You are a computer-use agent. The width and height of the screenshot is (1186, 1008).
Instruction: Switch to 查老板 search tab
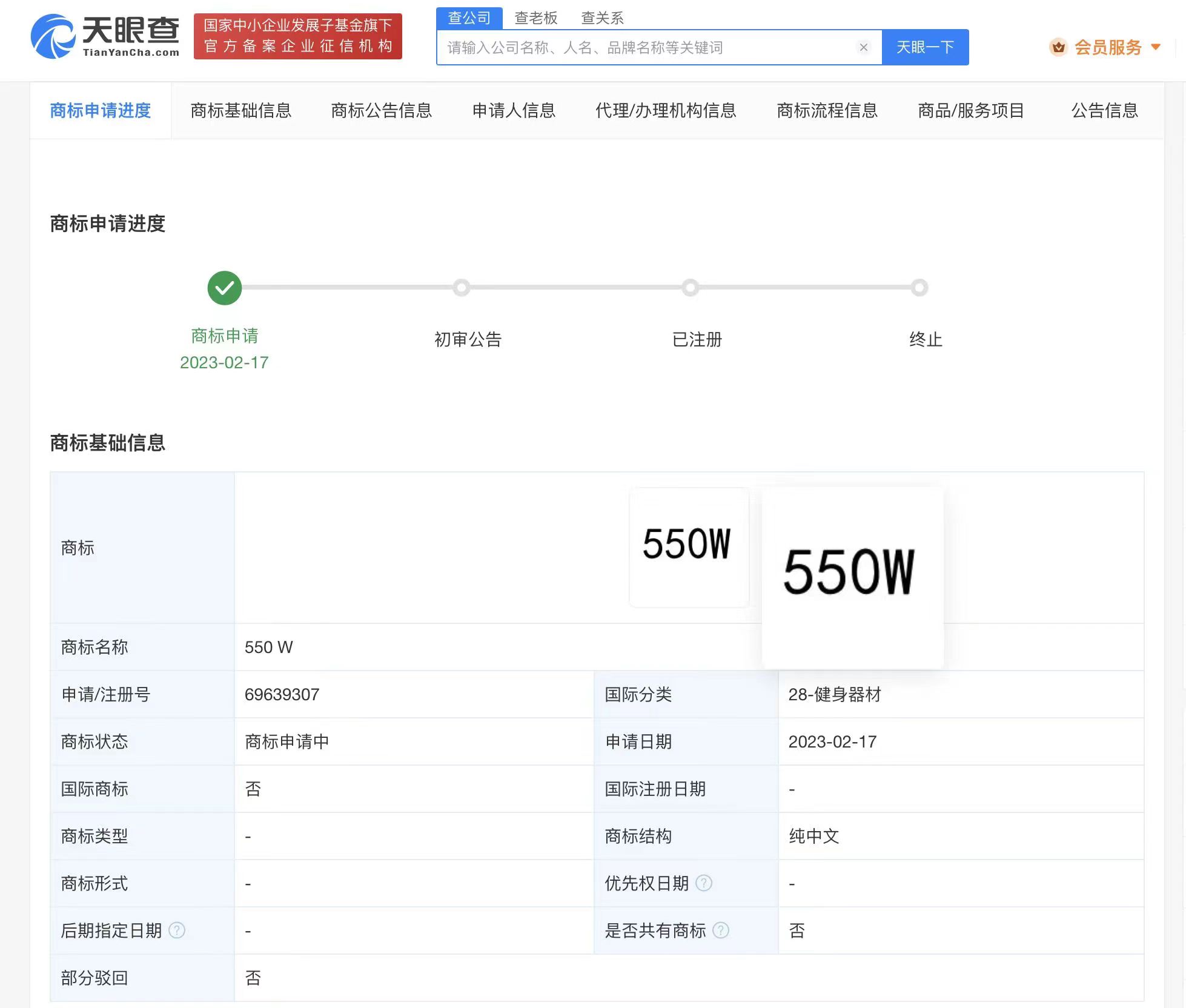click(x=536, y=18)
